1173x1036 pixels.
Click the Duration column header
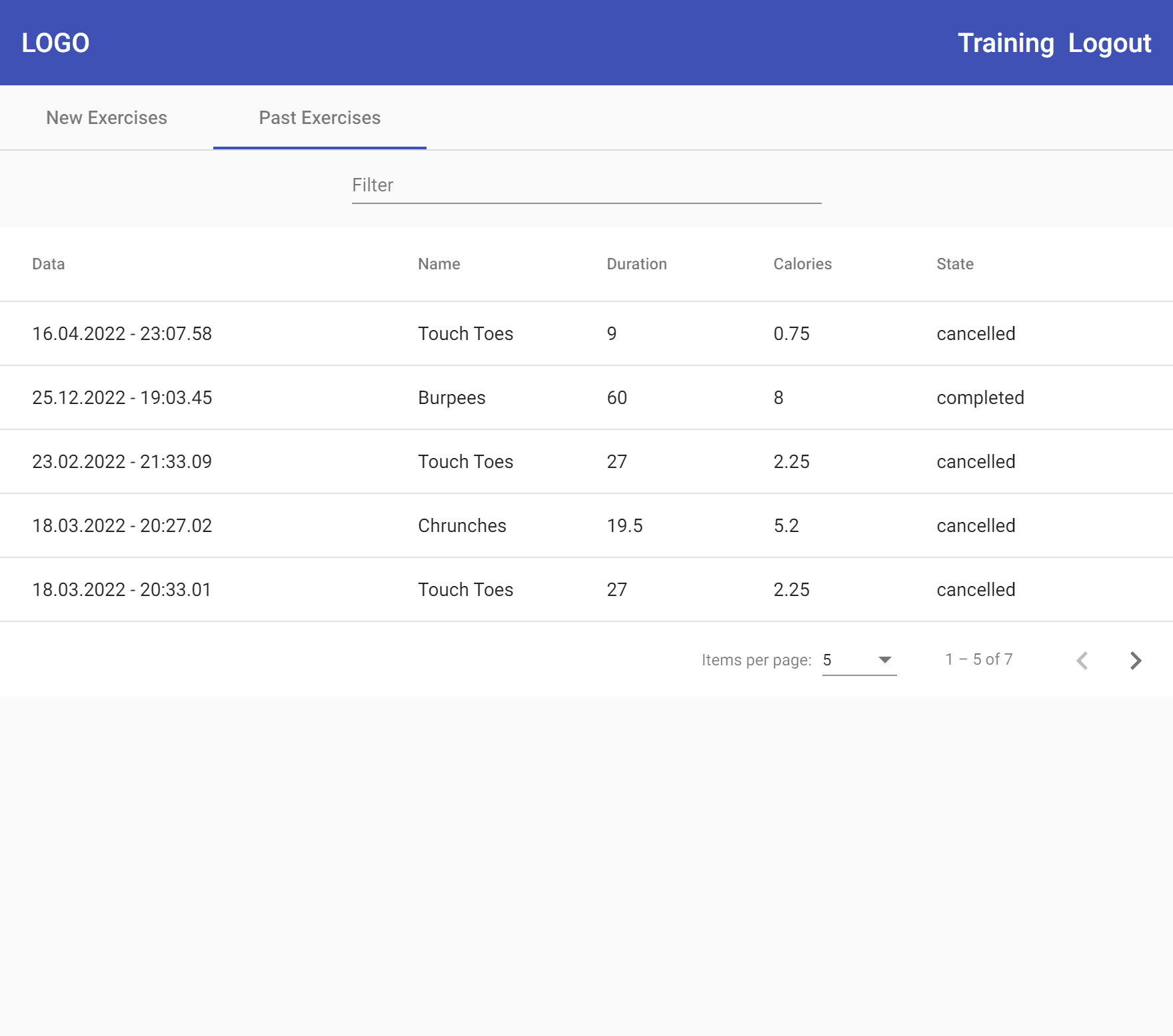click(x=636, y=264)
